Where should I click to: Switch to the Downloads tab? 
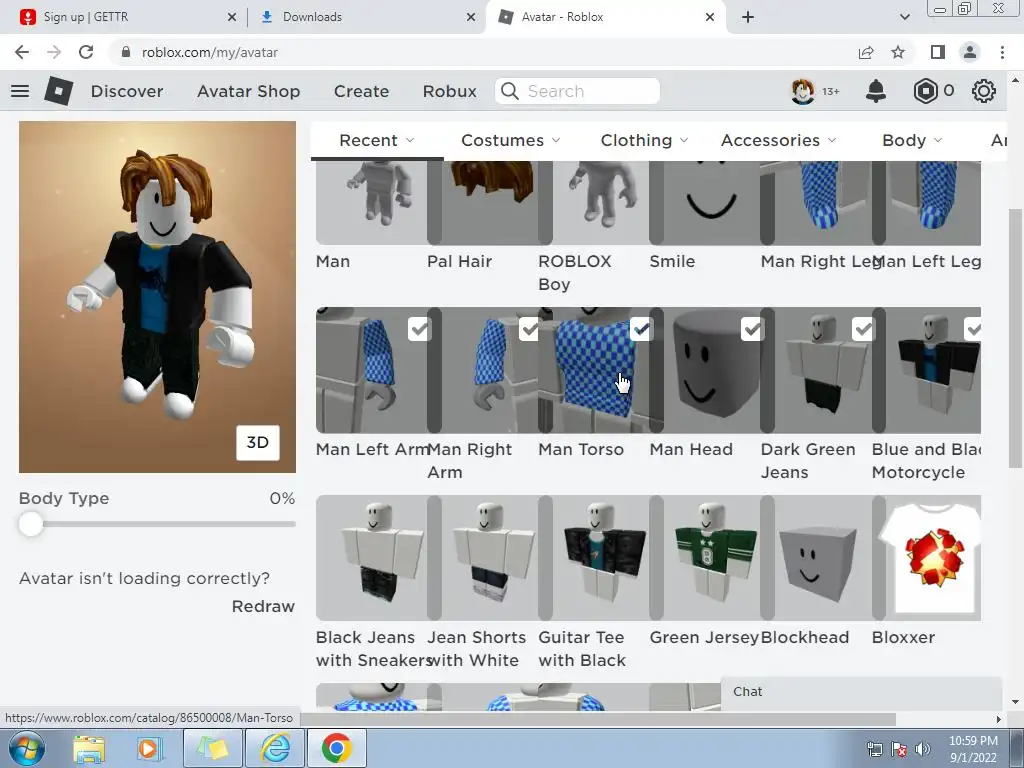(366, 17)
